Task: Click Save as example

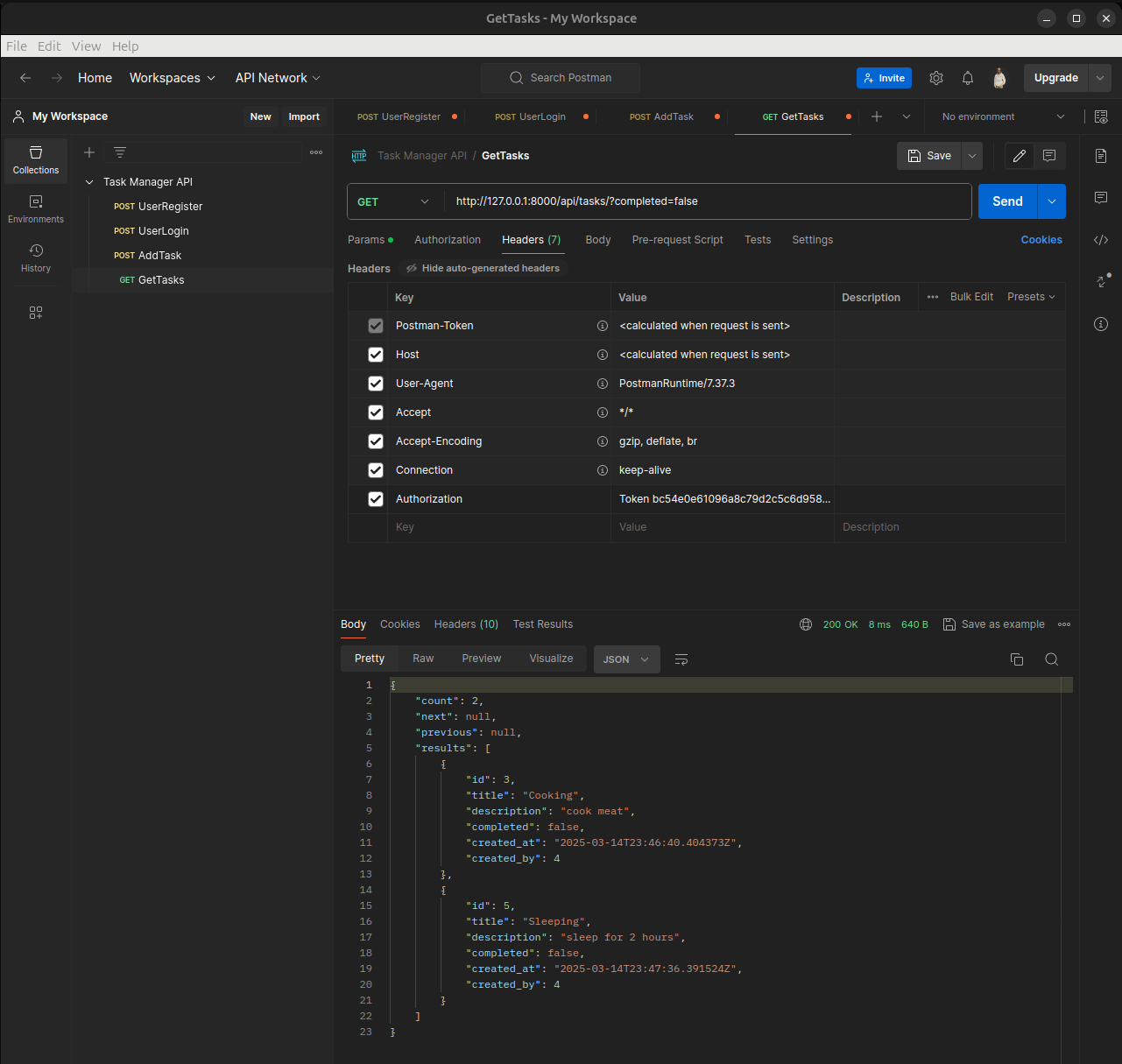Action: [x=994, y=624]
